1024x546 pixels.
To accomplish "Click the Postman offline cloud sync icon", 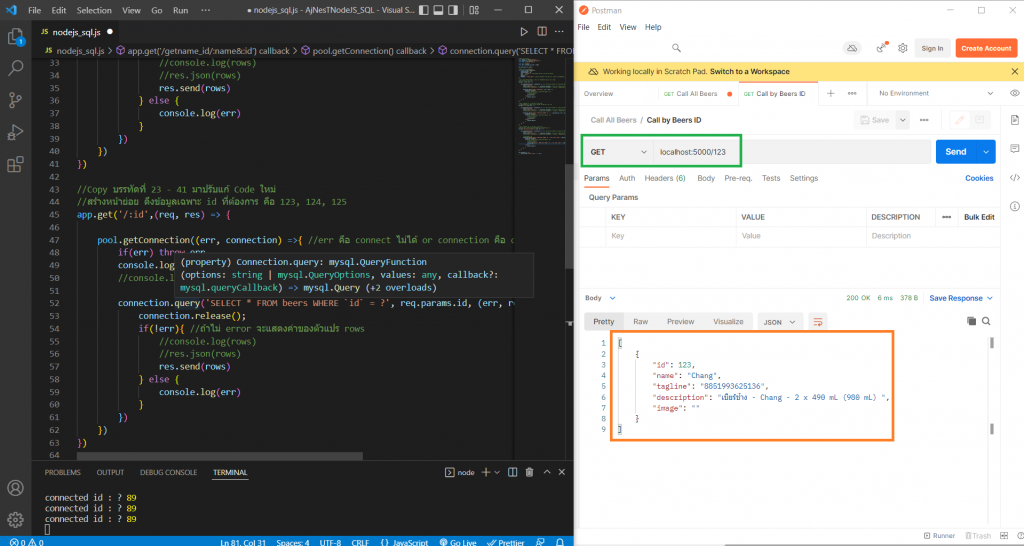I will tap(852, 48).
